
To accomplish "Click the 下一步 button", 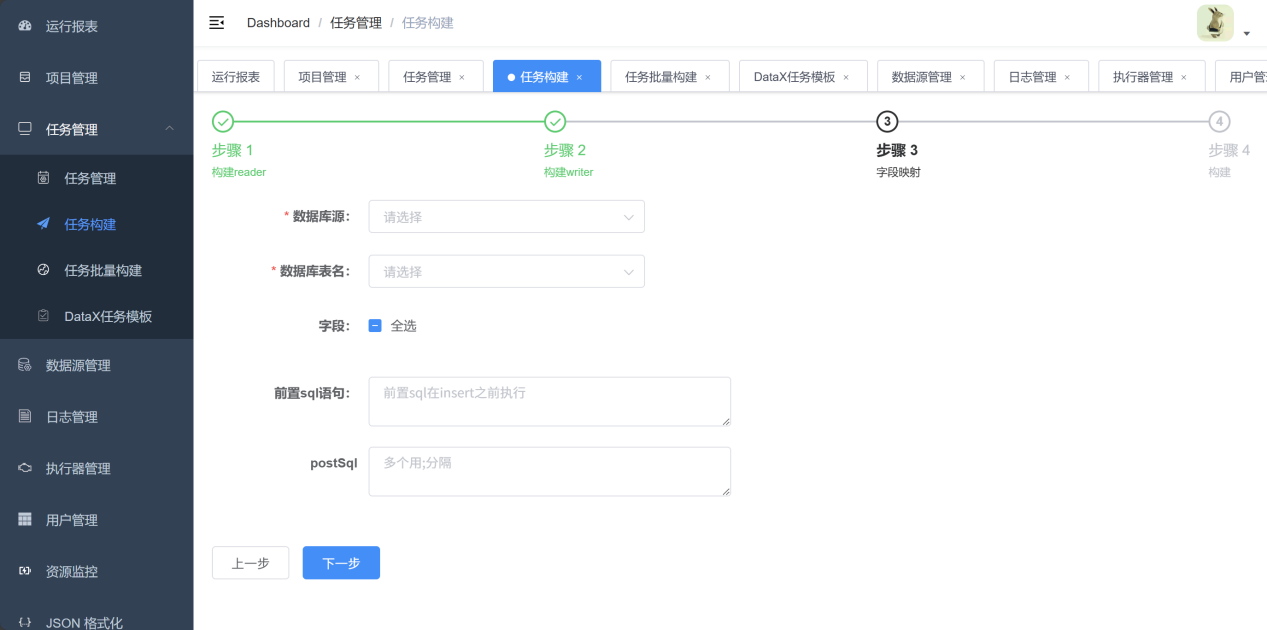I will coord(341,563).
